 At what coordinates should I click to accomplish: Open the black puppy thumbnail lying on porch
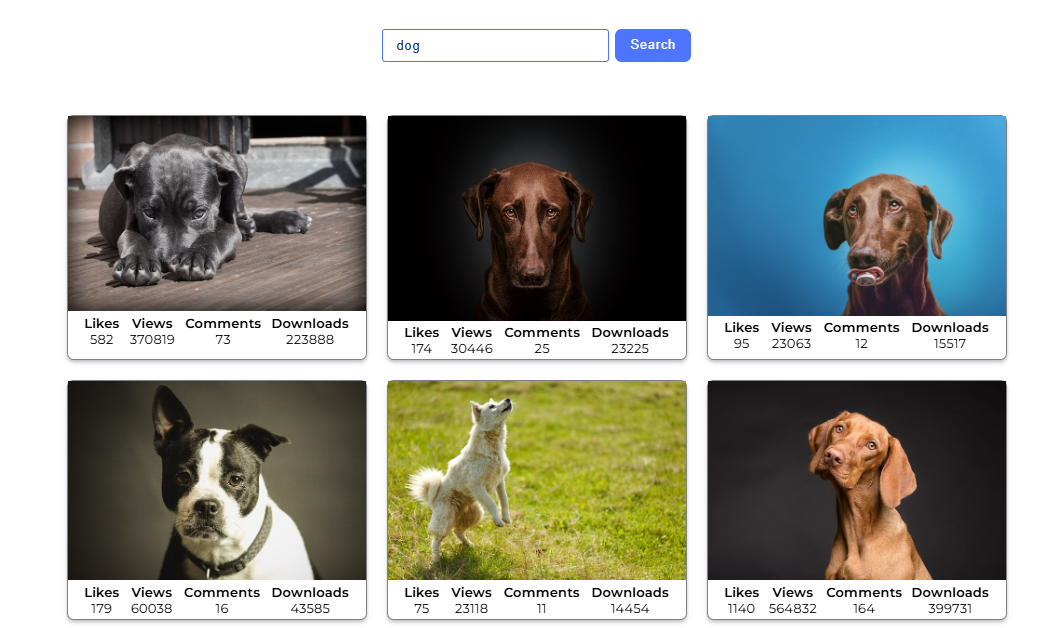click(216, 212)
